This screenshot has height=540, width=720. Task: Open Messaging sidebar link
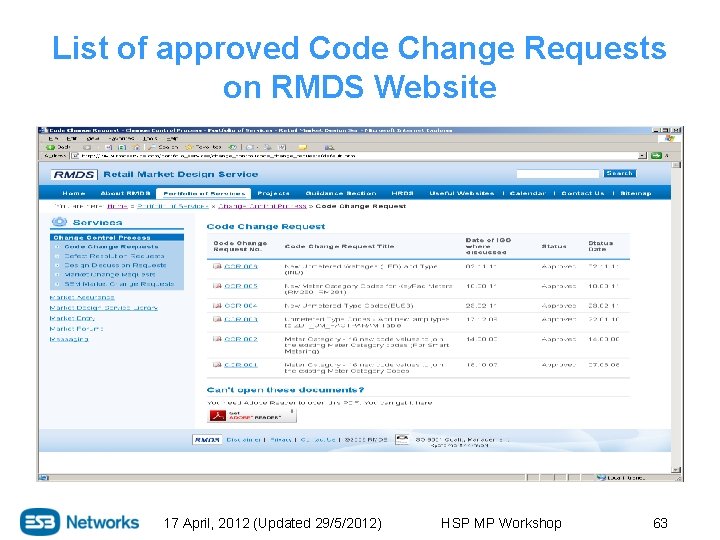(69, 339)
